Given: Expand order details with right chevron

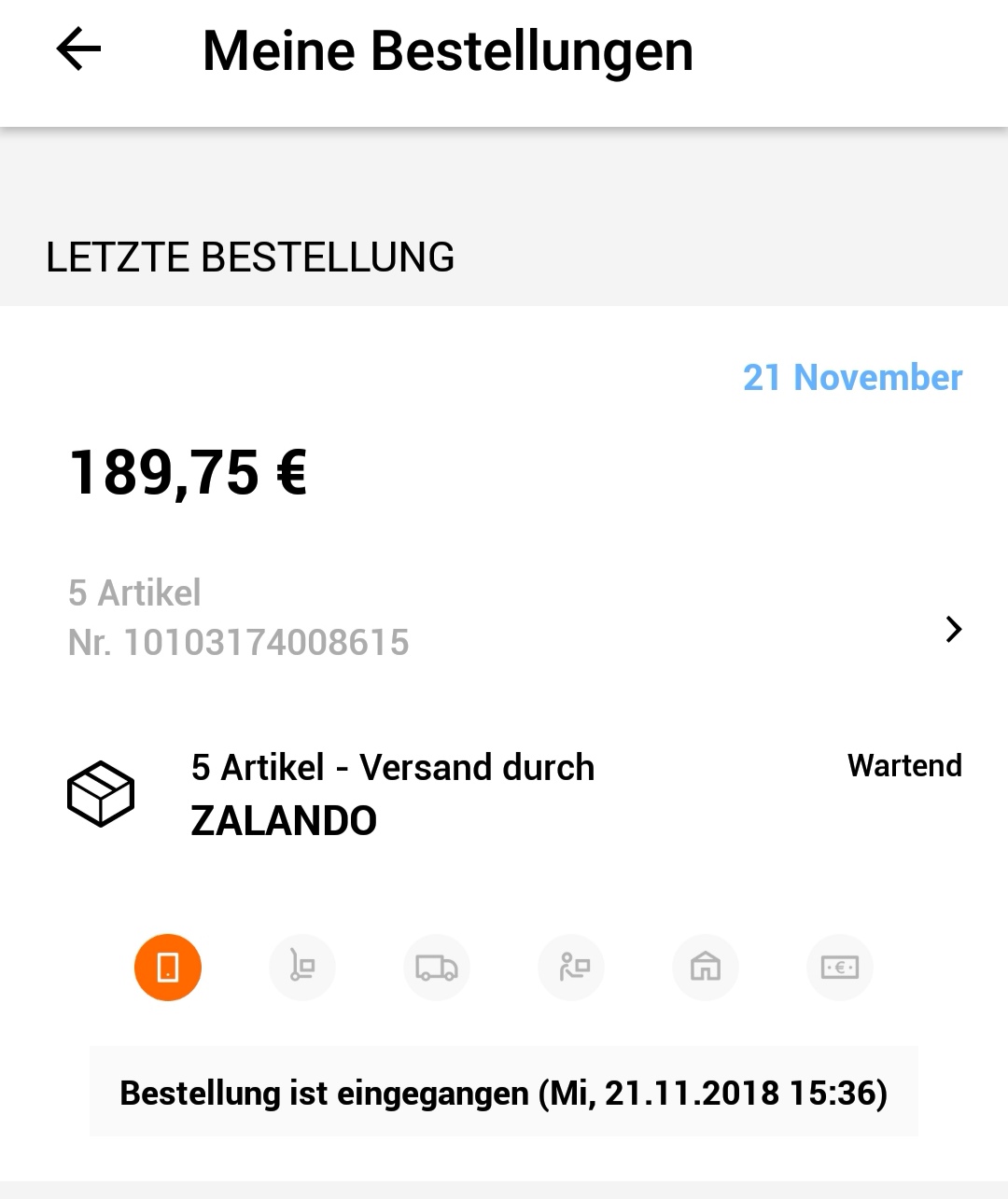Looking at the screenshot, I should click(953, 630).
